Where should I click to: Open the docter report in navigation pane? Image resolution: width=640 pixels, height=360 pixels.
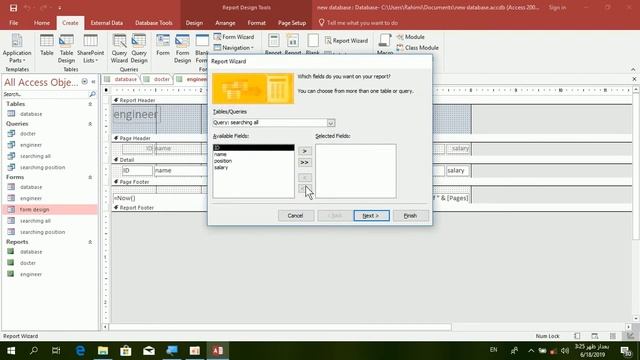pos(28,263)
